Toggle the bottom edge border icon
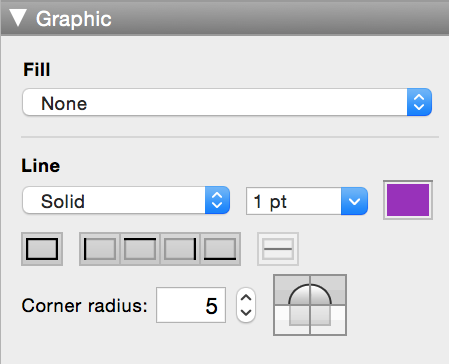Image resolution: width=449 pixels, height=364 pixels. click(x=220, y=249)
